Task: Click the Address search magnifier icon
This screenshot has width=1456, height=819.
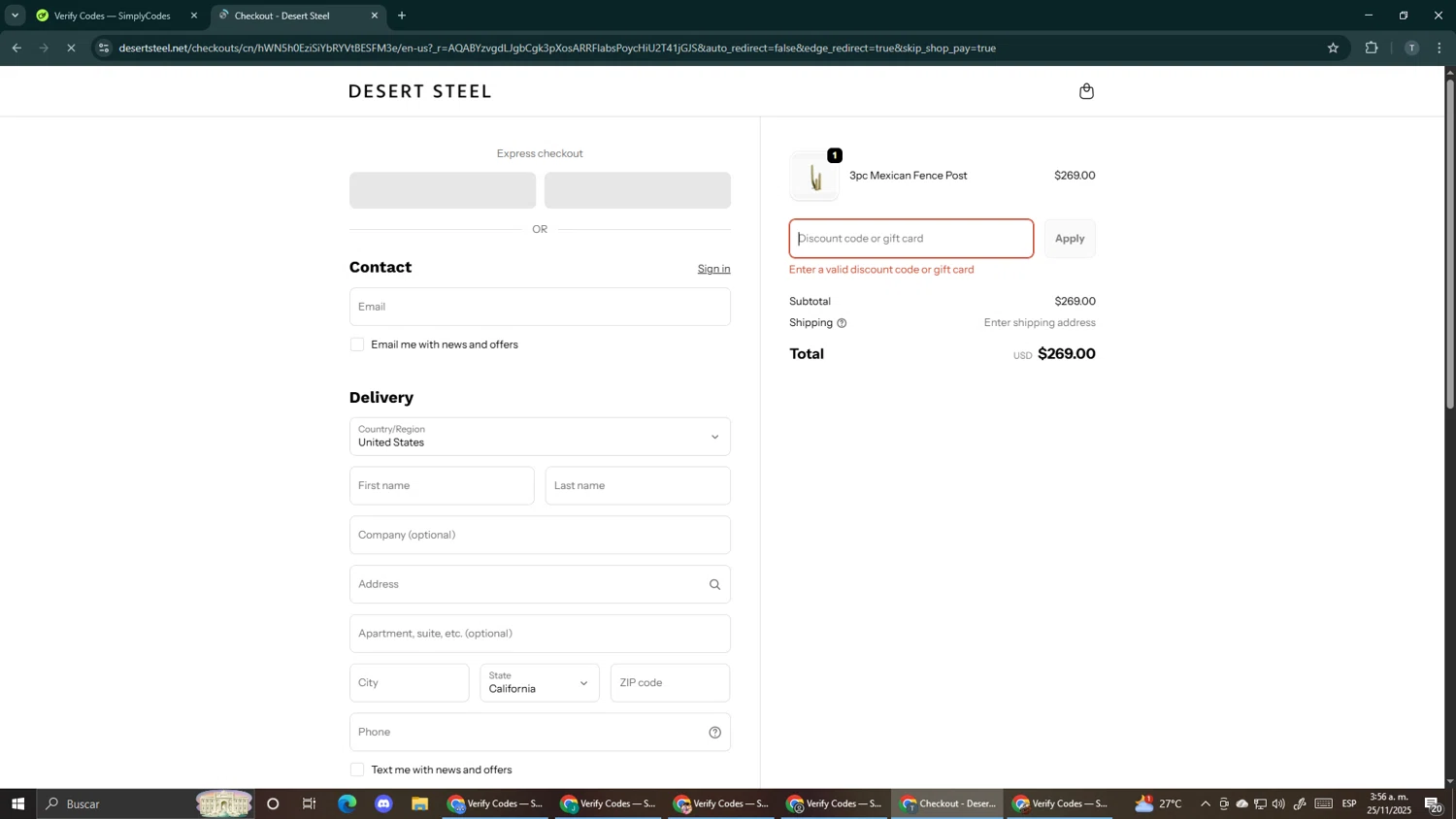Action: (714, 584)
